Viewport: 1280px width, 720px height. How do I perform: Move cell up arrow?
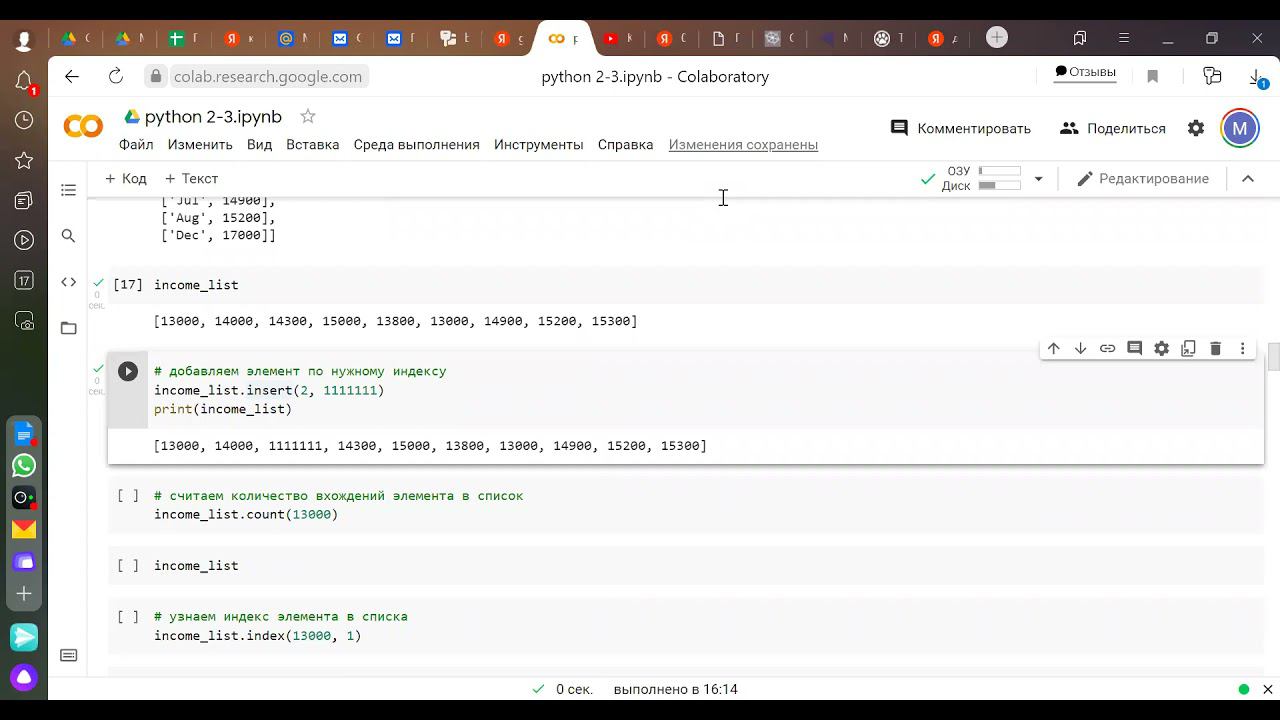click(x=1053, y=348)
